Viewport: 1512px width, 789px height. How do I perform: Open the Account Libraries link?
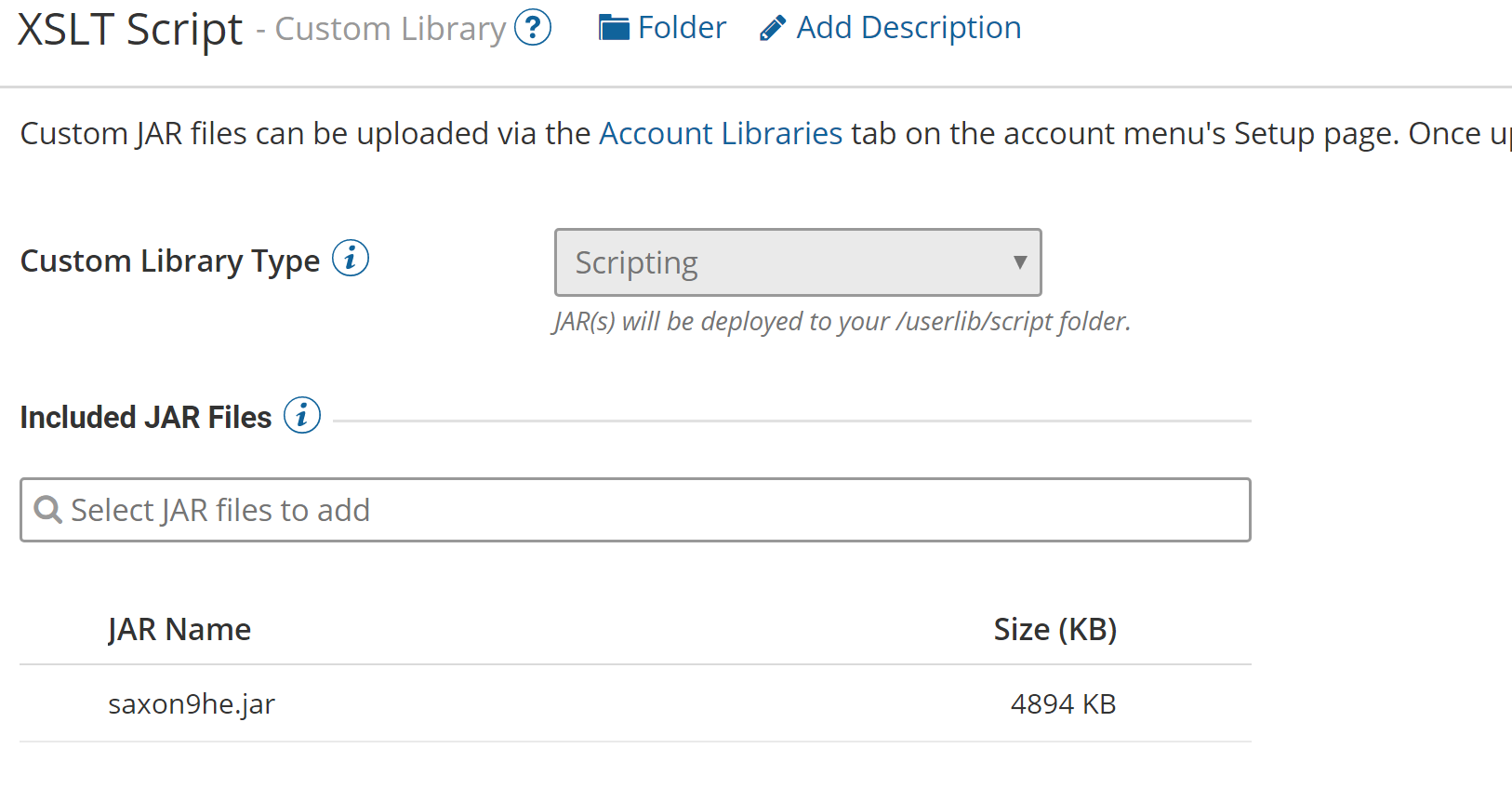coord(721,134)
